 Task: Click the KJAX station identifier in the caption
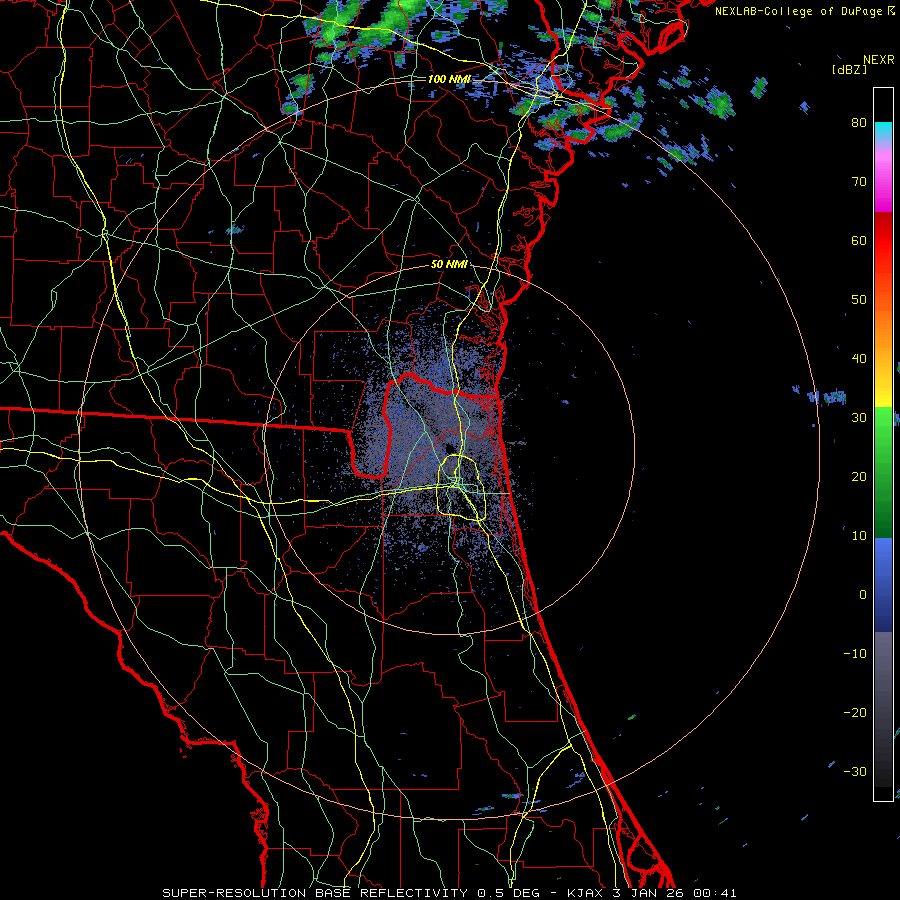pyautogui.click(x=584, y=893)
